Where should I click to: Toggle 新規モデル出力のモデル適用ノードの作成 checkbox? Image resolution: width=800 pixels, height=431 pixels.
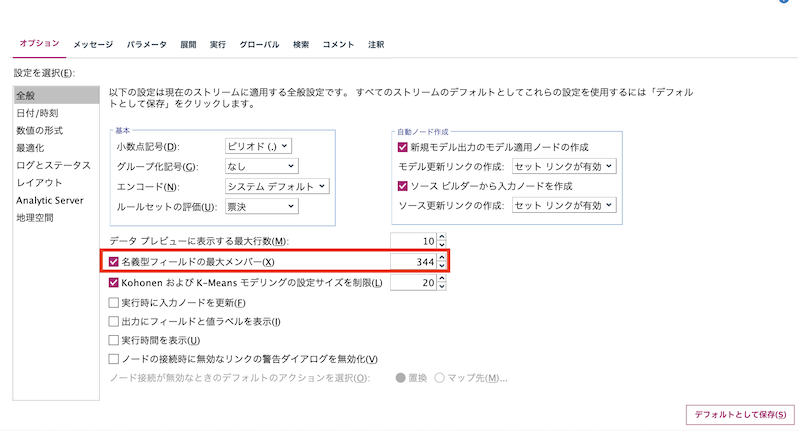(x=403, y=147)
